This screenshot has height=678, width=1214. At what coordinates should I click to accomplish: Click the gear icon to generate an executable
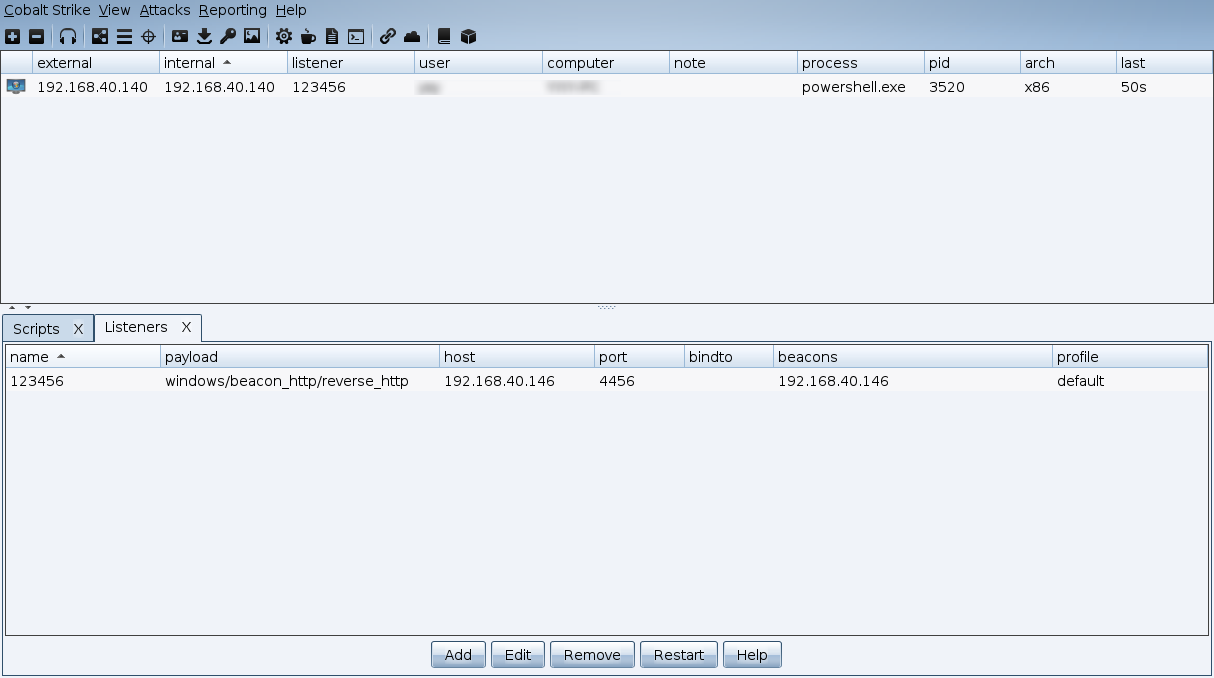click(284, 36)
